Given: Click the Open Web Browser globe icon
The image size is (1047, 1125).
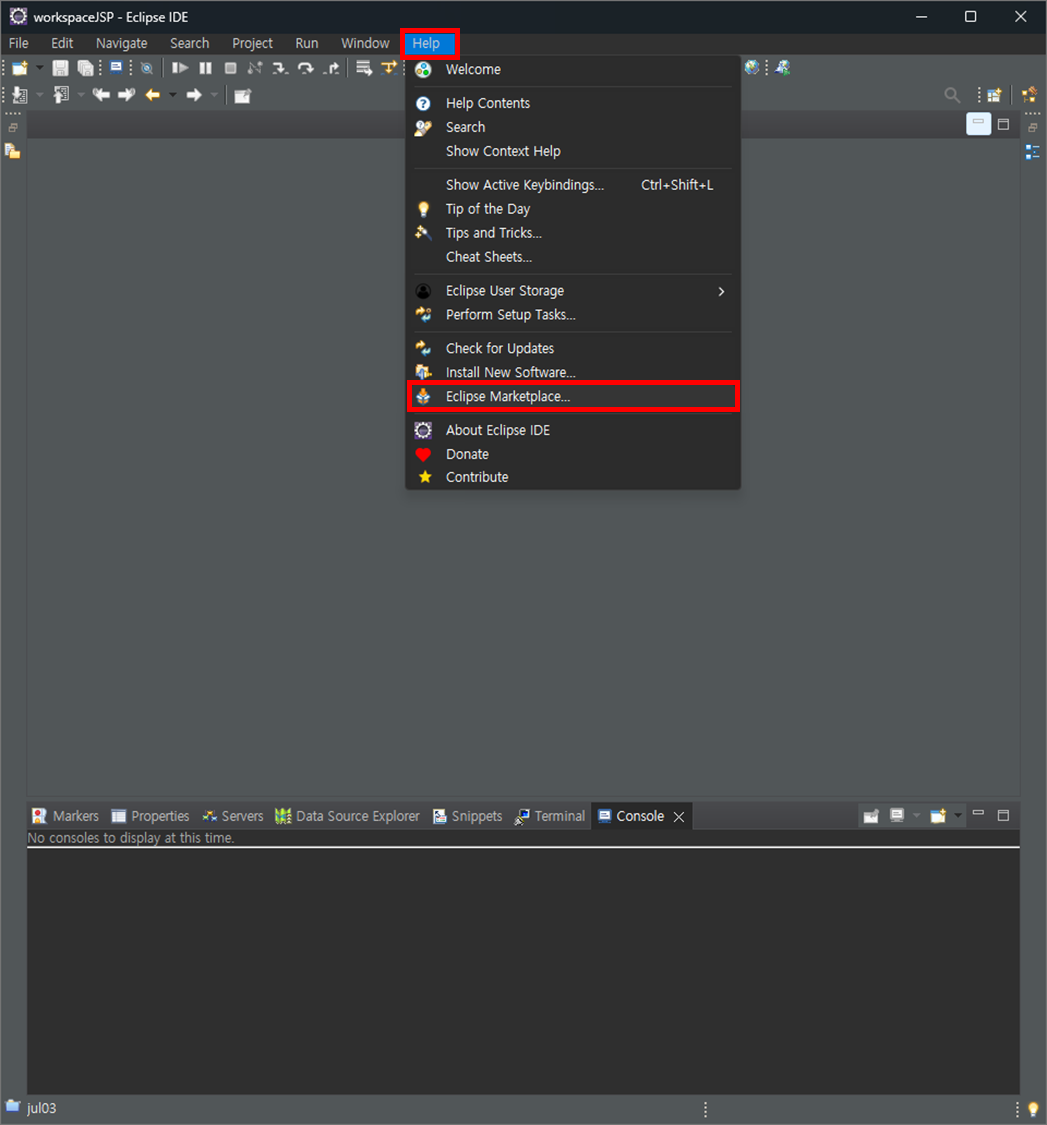Looking at the screenshot, I should (x=751, y=67).
